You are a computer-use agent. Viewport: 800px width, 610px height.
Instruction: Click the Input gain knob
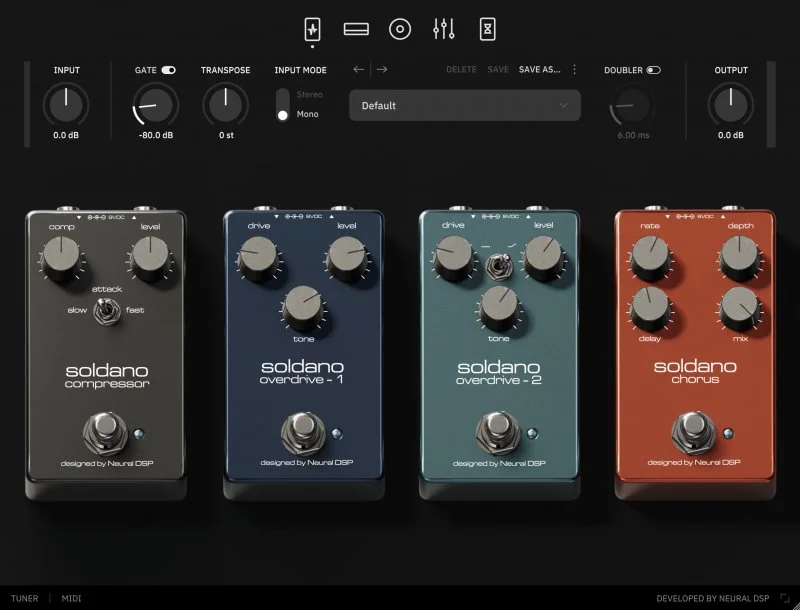click(x=66, y=105)
